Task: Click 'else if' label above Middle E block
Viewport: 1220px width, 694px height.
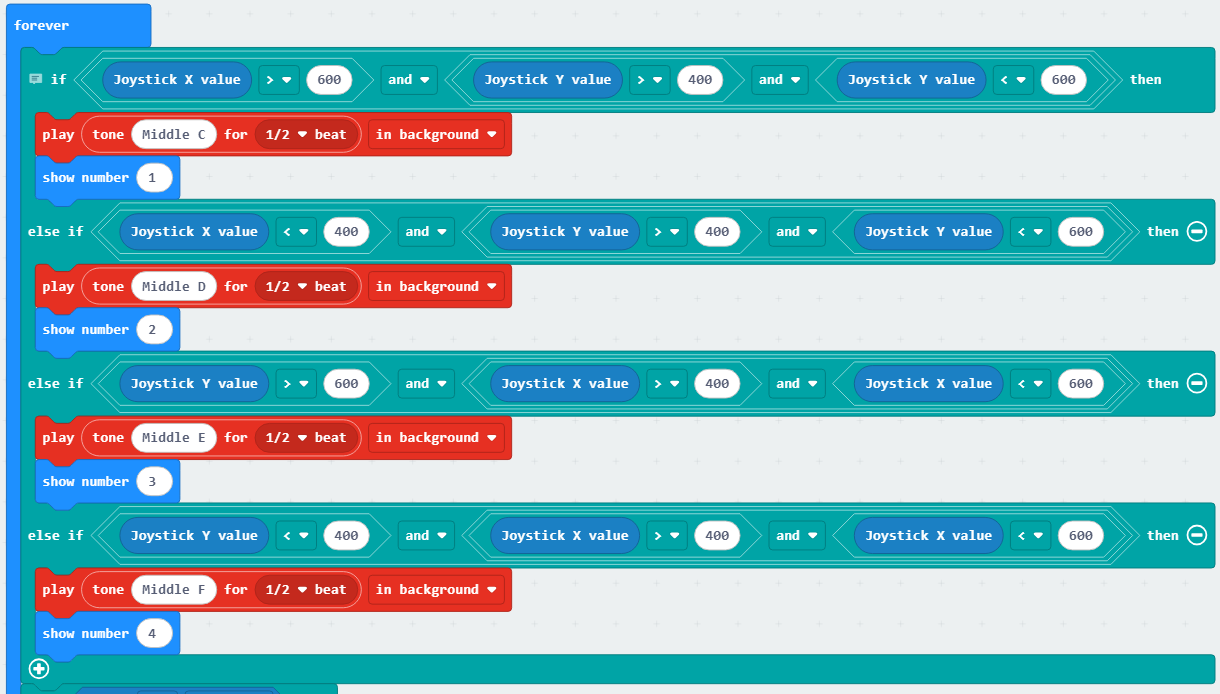Action: [x=56, y=384]
